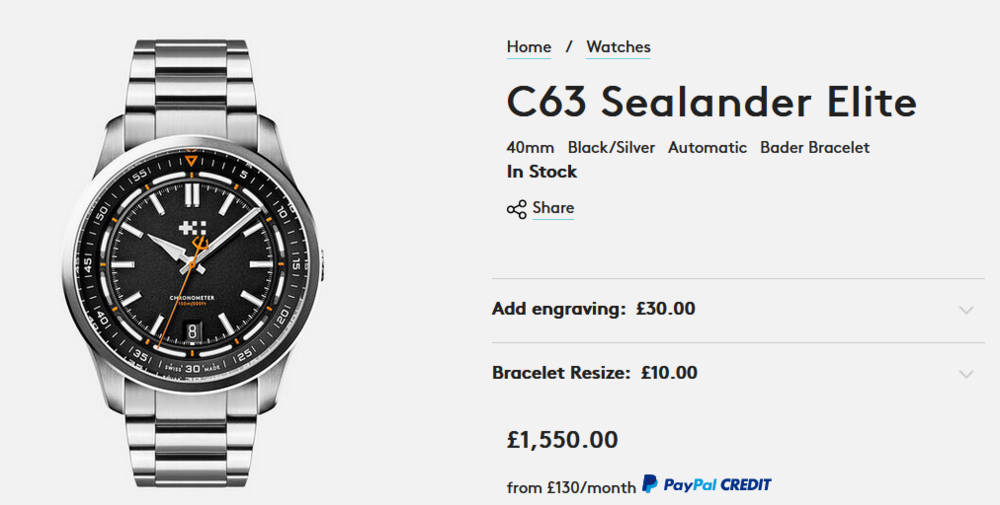1000x505 pixels.
Task: Click the Bracelet Resize £10.00 label
Action: [x=595, y=373]
